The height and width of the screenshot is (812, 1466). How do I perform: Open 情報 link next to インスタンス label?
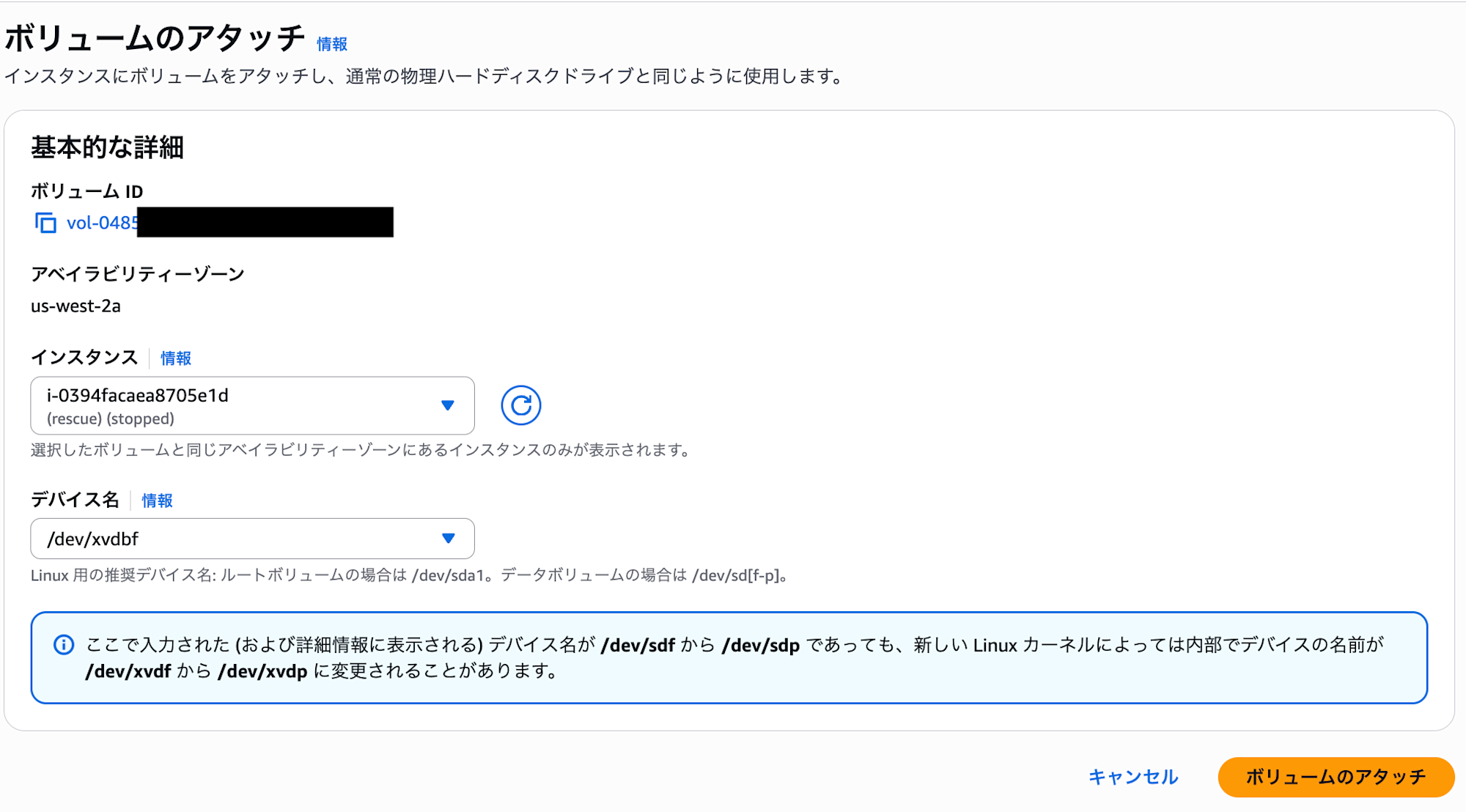pyautogui.click(x=176, y=358)
